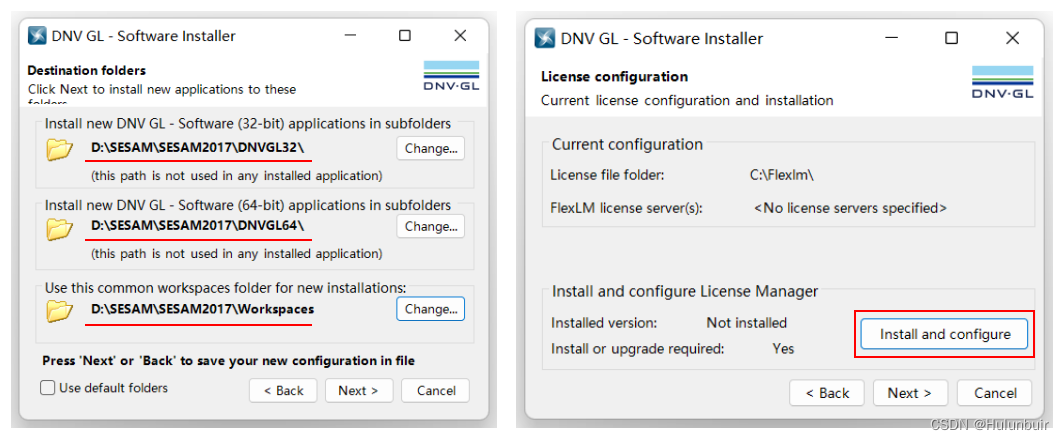The height and width of the screenshot is (440, 1064).
Task: Click the folder icon beside the DNVGL64 path
Action: pos(60,229)
